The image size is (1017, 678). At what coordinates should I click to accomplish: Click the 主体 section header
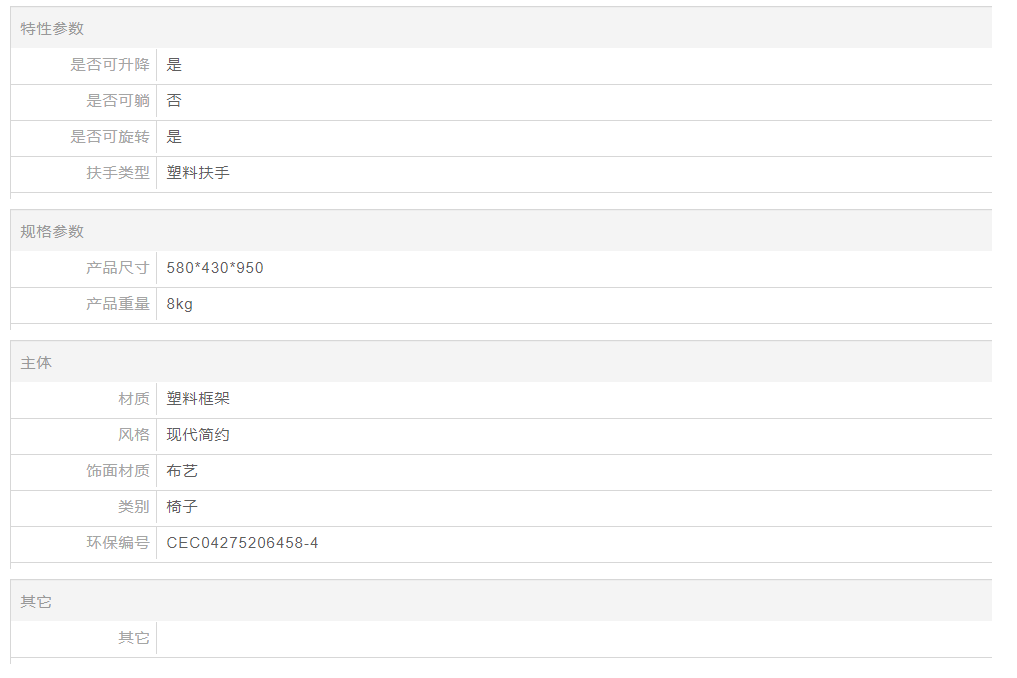pos(37,363)
